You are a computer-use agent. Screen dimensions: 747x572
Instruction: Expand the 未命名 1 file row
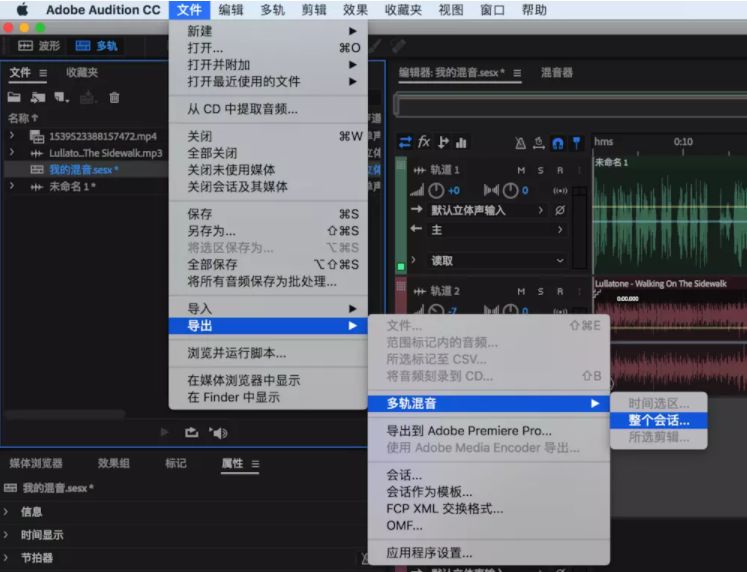click(12, 186)
